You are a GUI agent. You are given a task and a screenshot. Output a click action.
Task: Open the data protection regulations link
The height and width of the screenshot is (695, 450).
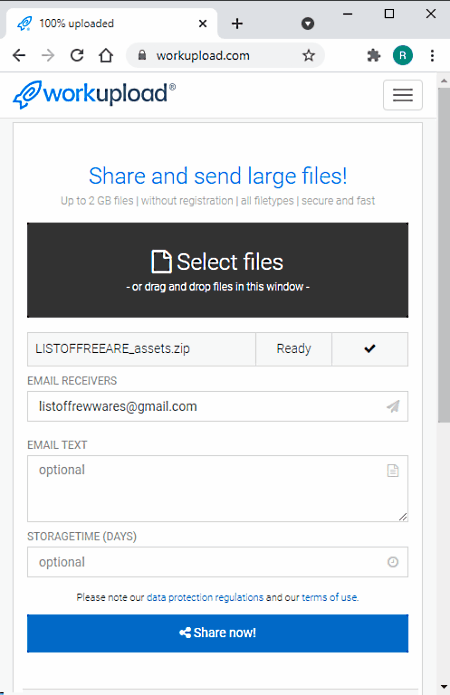click(205, 597)
